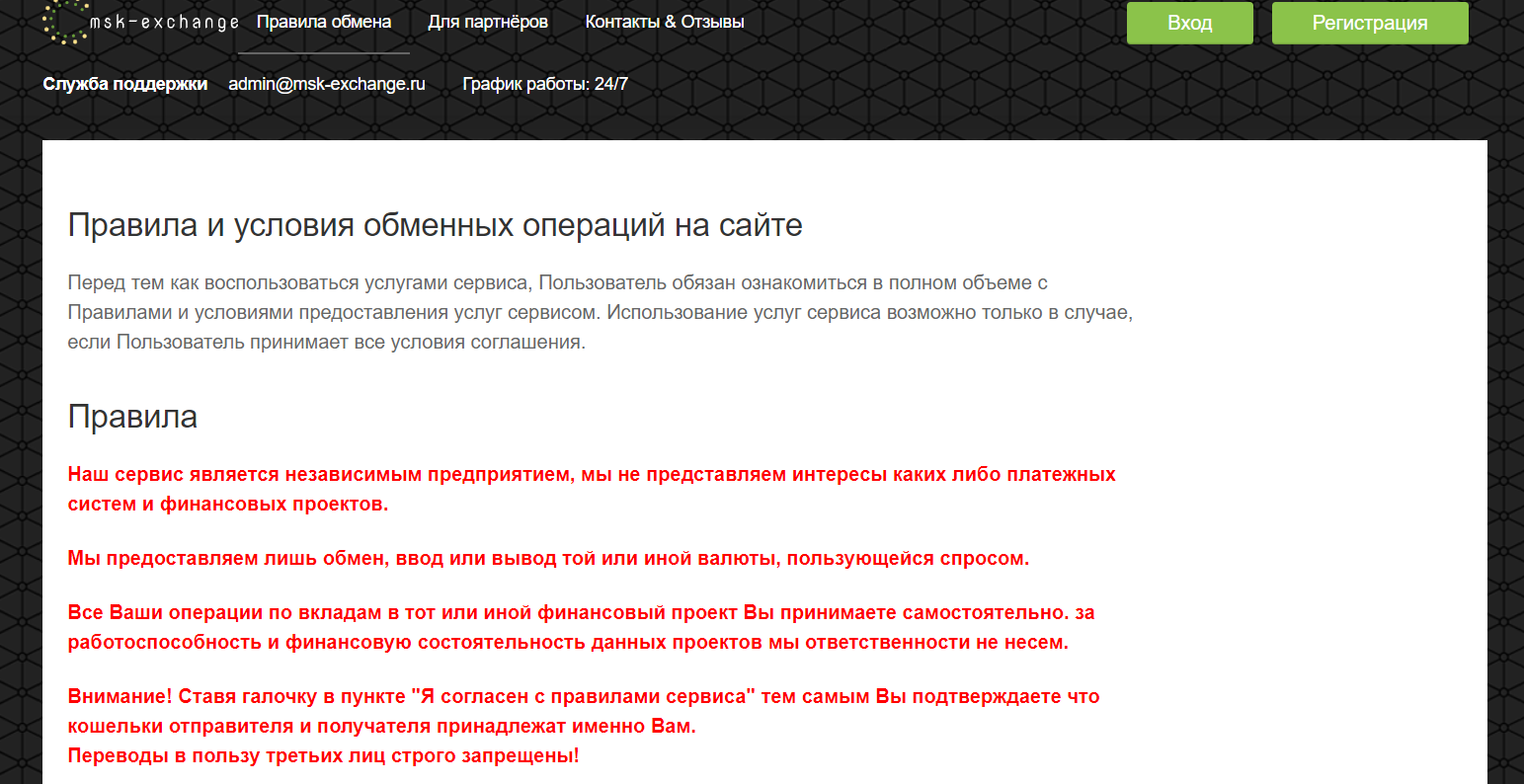Click paragraph starting Перед тем как воспользоваться
The width and height of the screenshot is (1524, 784).
pyautogui.click(x=600, y=313)
